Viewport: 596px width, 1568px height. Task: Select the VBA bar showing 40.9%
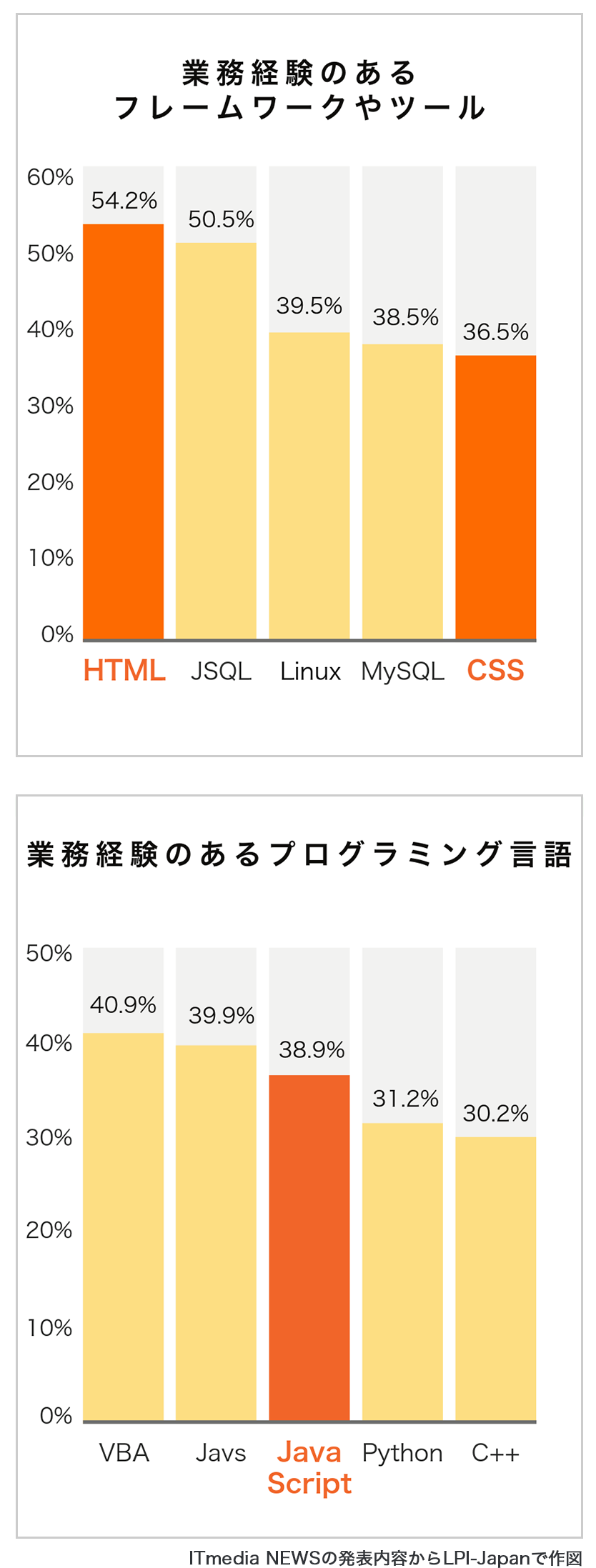123,1226
